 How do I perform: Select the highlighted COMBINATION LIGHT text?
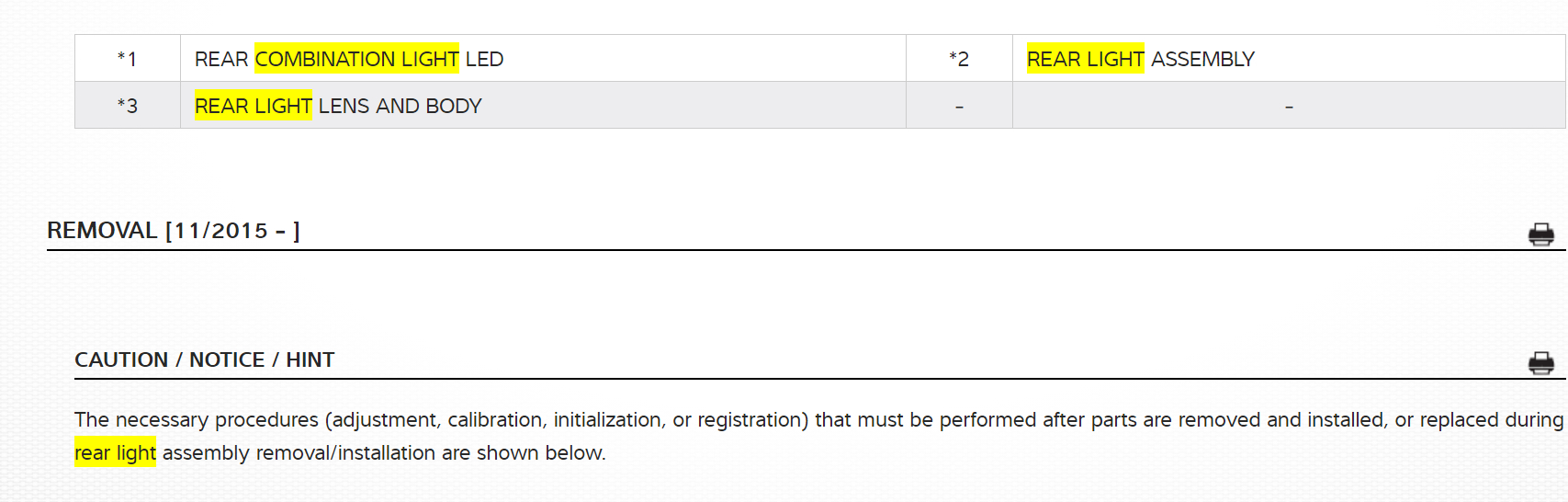tap(356, 59)
